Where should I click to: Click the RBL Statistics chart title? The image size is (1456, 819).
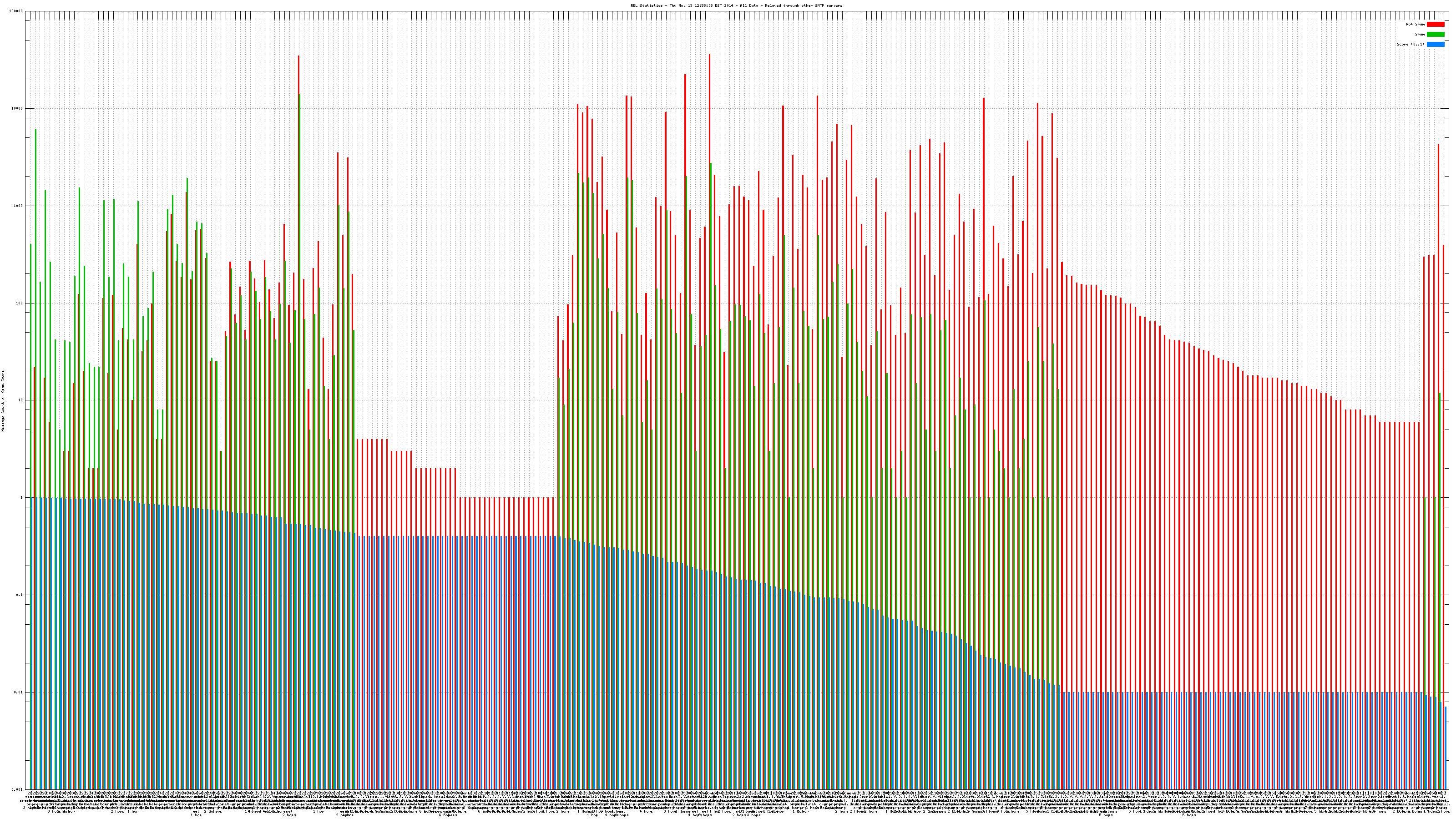(x=736, y=5)
